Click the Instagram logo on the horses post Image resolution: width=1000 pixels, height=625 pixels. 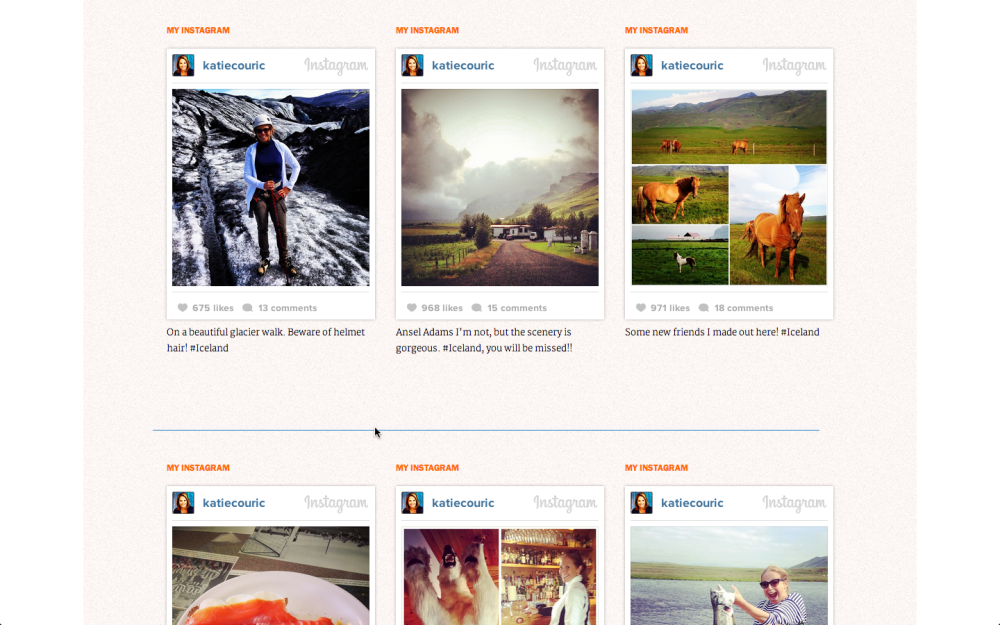click(x=794, y=66)
